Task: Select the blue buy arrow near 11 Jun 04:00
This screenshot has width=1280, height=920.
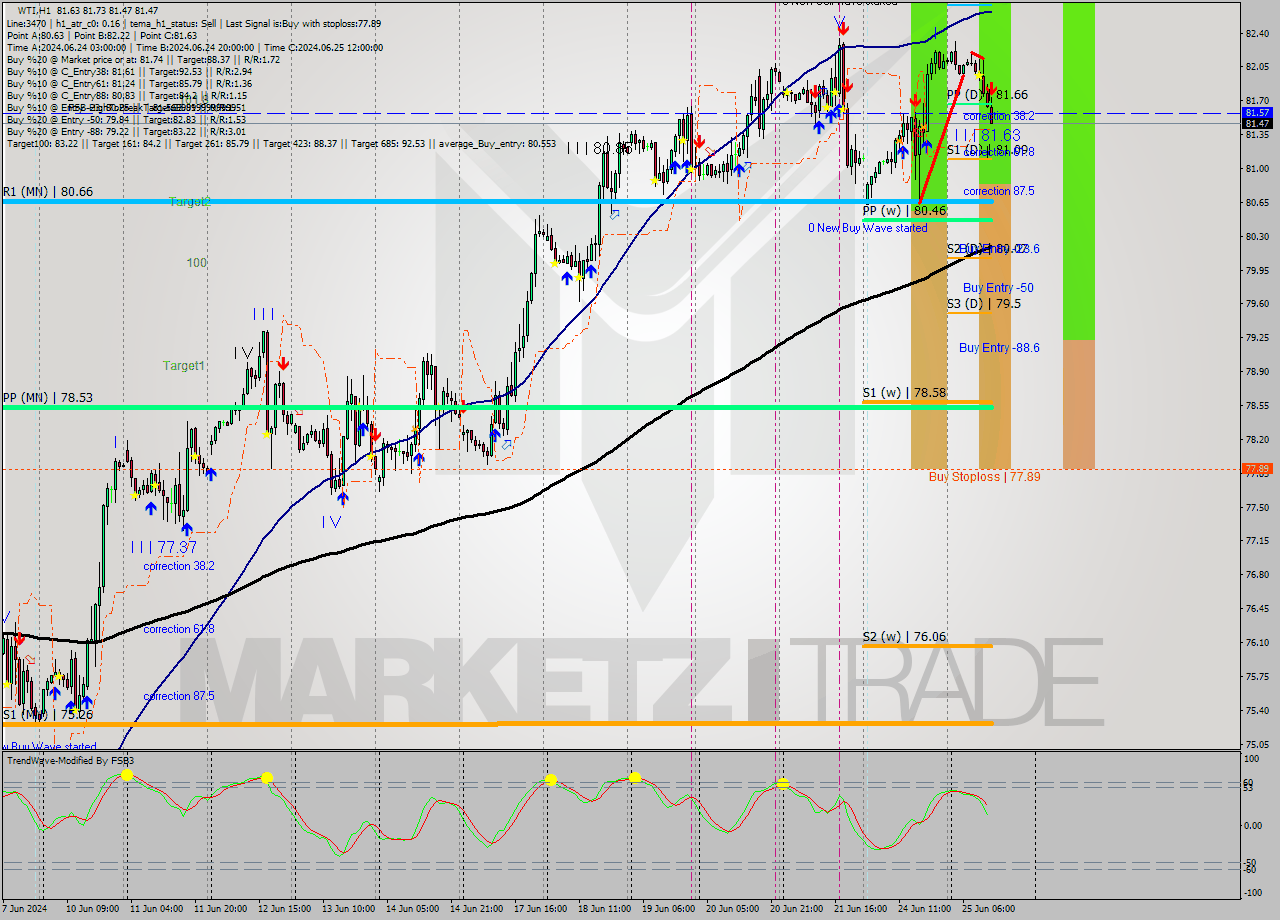Action: click(x=150, y=508)
